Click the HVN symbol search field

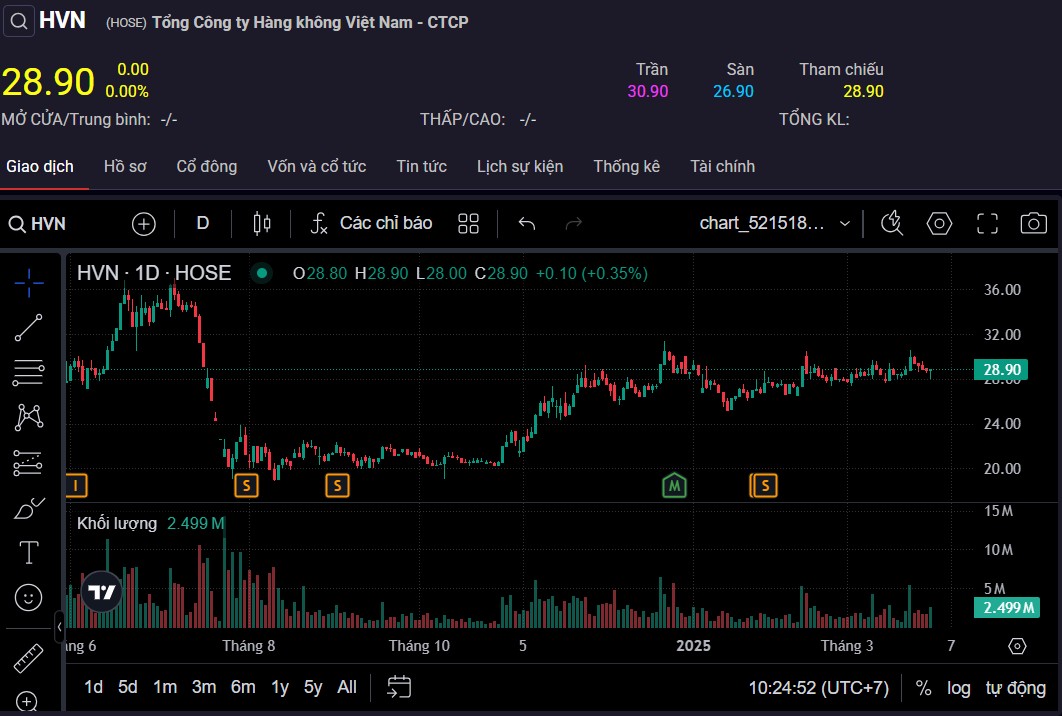38,224
